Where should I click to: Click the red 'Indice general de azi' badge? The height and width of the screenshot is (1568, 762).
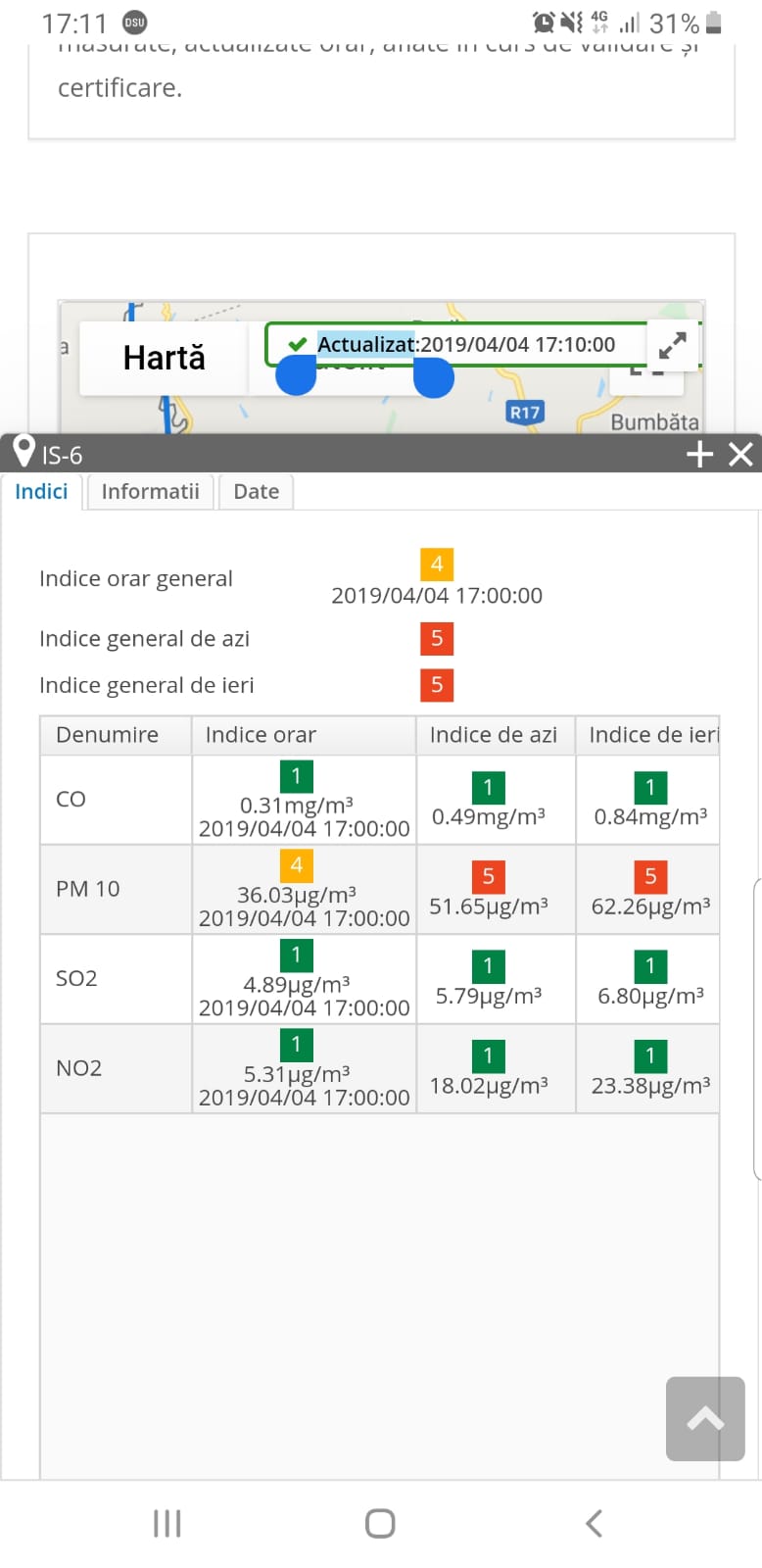(x=437, y=639)
